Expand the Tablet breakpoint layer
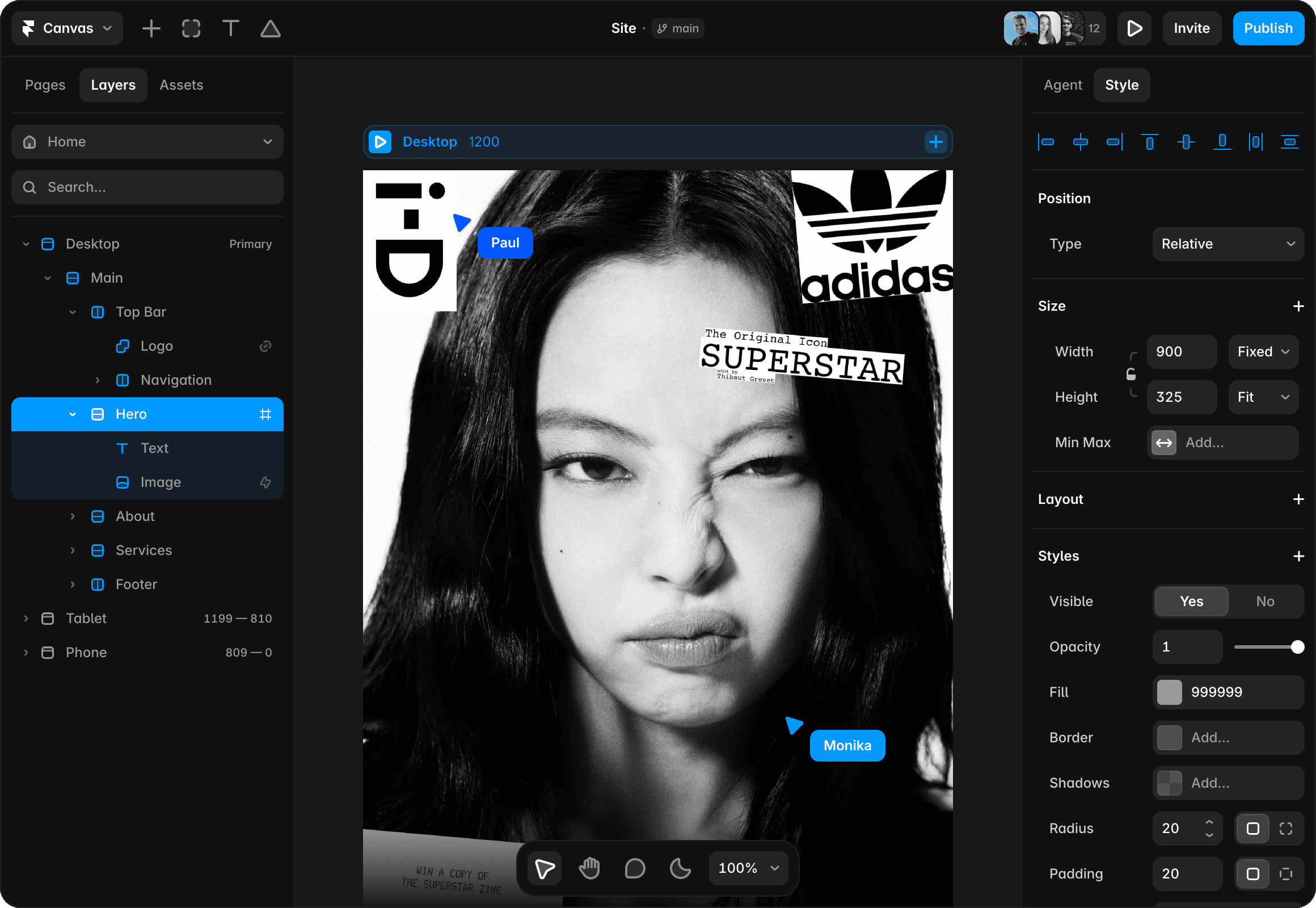The image size is (1316, 908). pyautogui.click(x=26, y=619)
